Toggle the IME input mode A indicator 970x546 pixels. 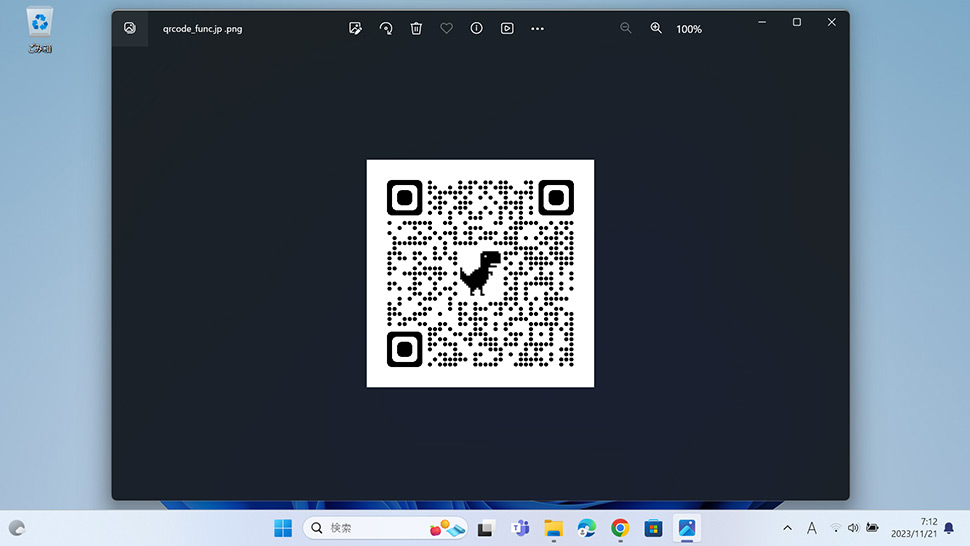[x=812, y=528]
